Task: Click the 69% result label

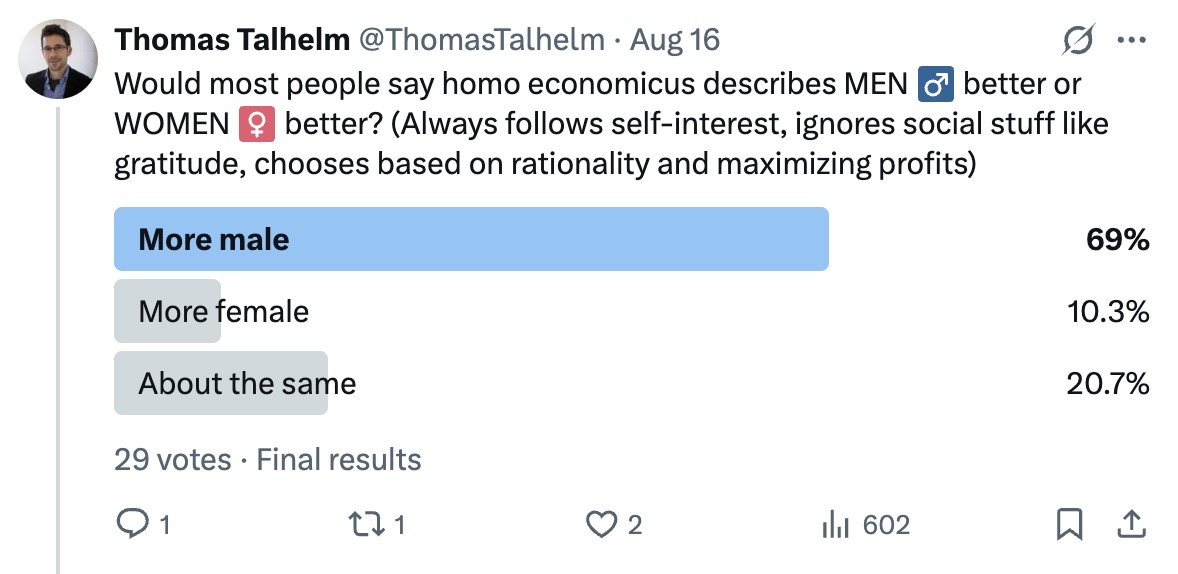Action: [x=1117, y=240]
